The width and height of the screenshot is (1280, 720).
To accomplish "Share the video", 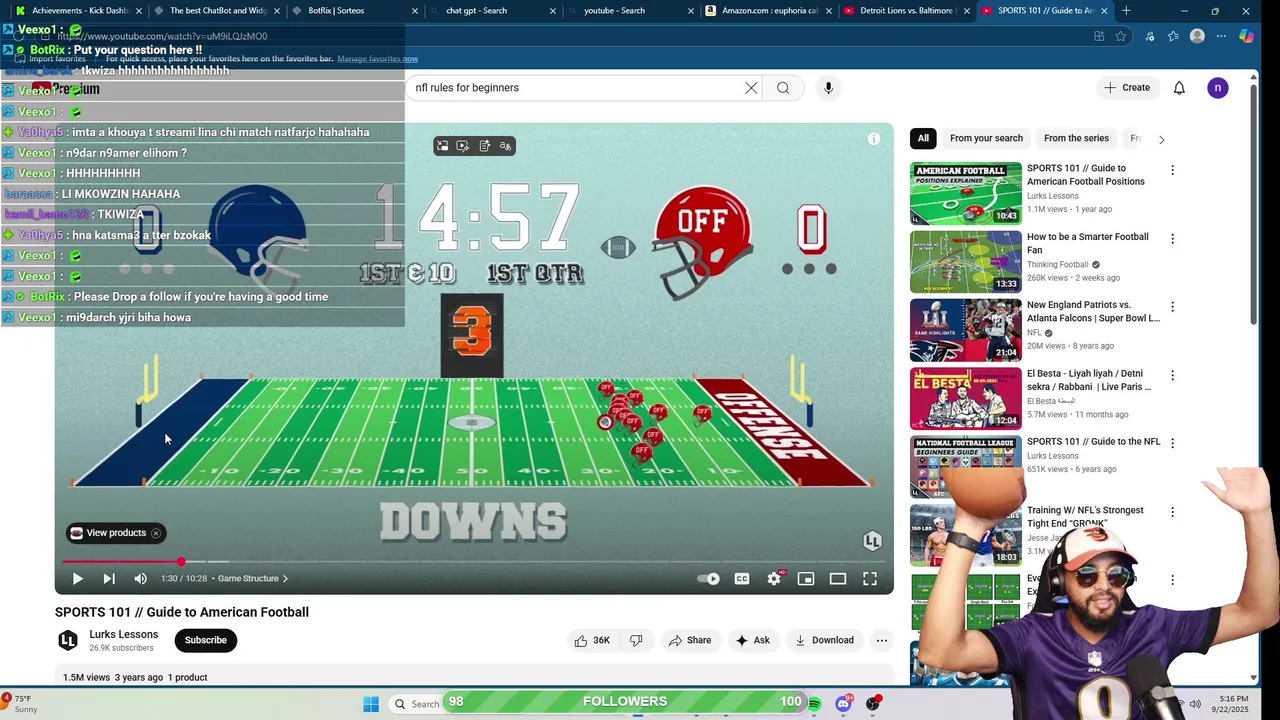I will [690, 640].
